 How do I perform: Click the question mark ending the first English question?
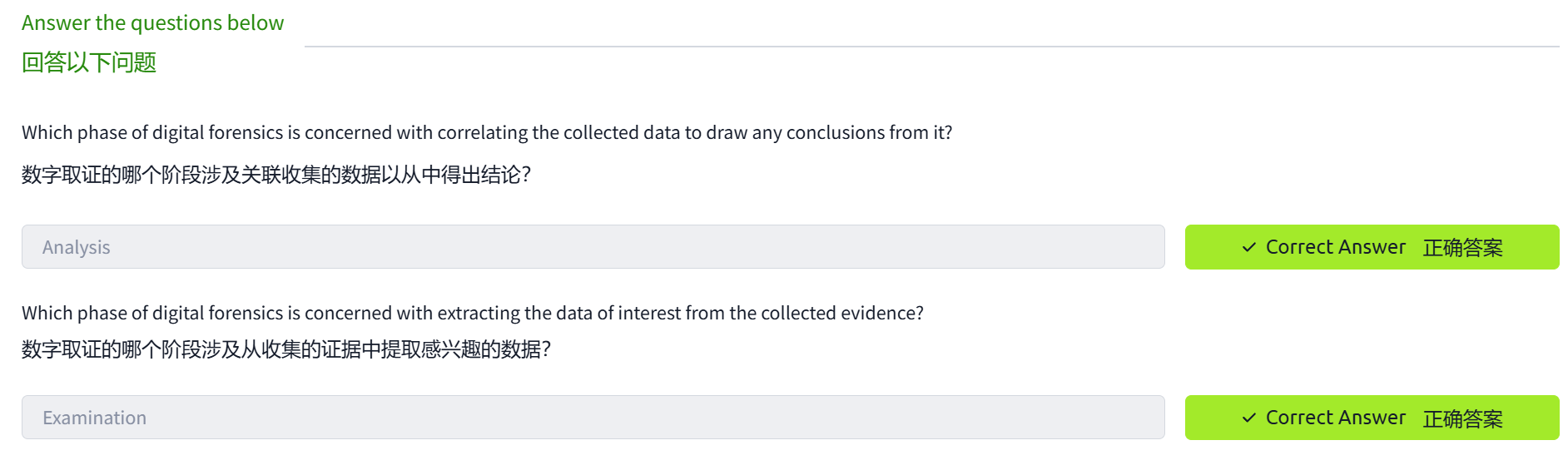coord(949,132)
